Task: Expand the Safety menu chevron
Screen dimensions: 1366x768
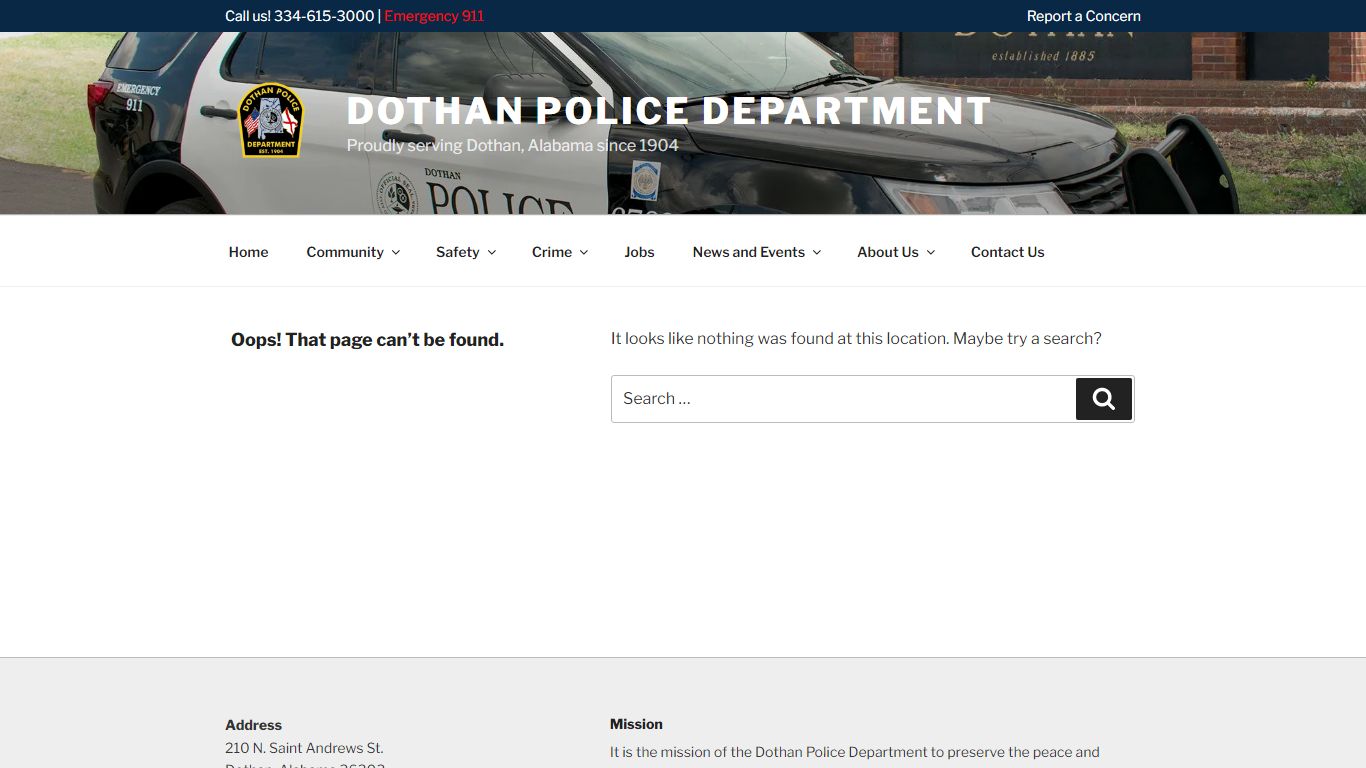Action: point(492,253)
